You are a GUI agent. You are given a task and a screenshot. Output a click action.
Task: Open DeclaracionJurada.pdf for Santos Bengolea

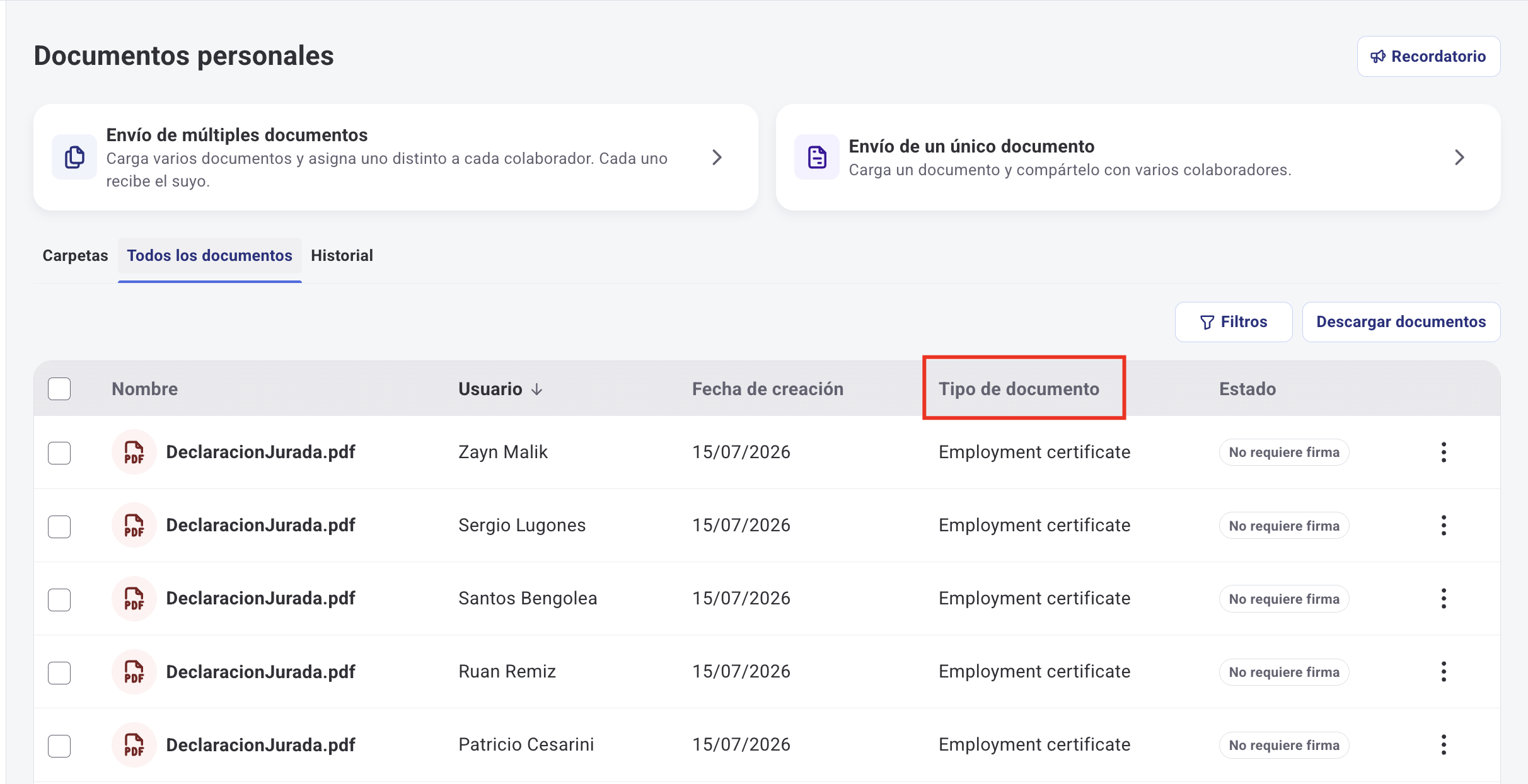[x=261, y=599]
